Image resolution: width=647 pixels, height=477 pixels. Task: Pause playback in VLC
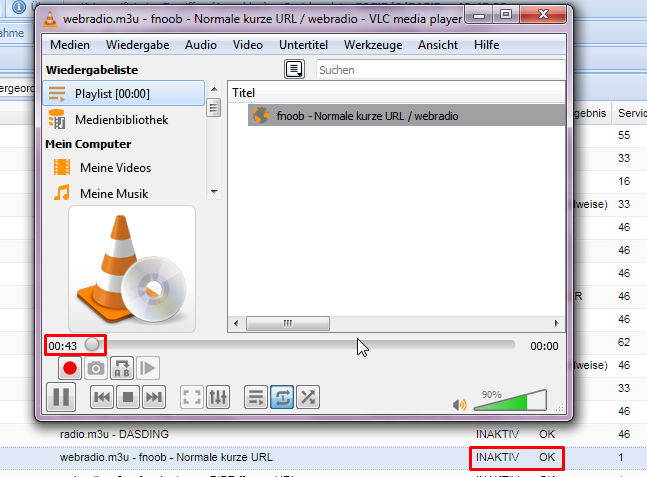point(61,397)
